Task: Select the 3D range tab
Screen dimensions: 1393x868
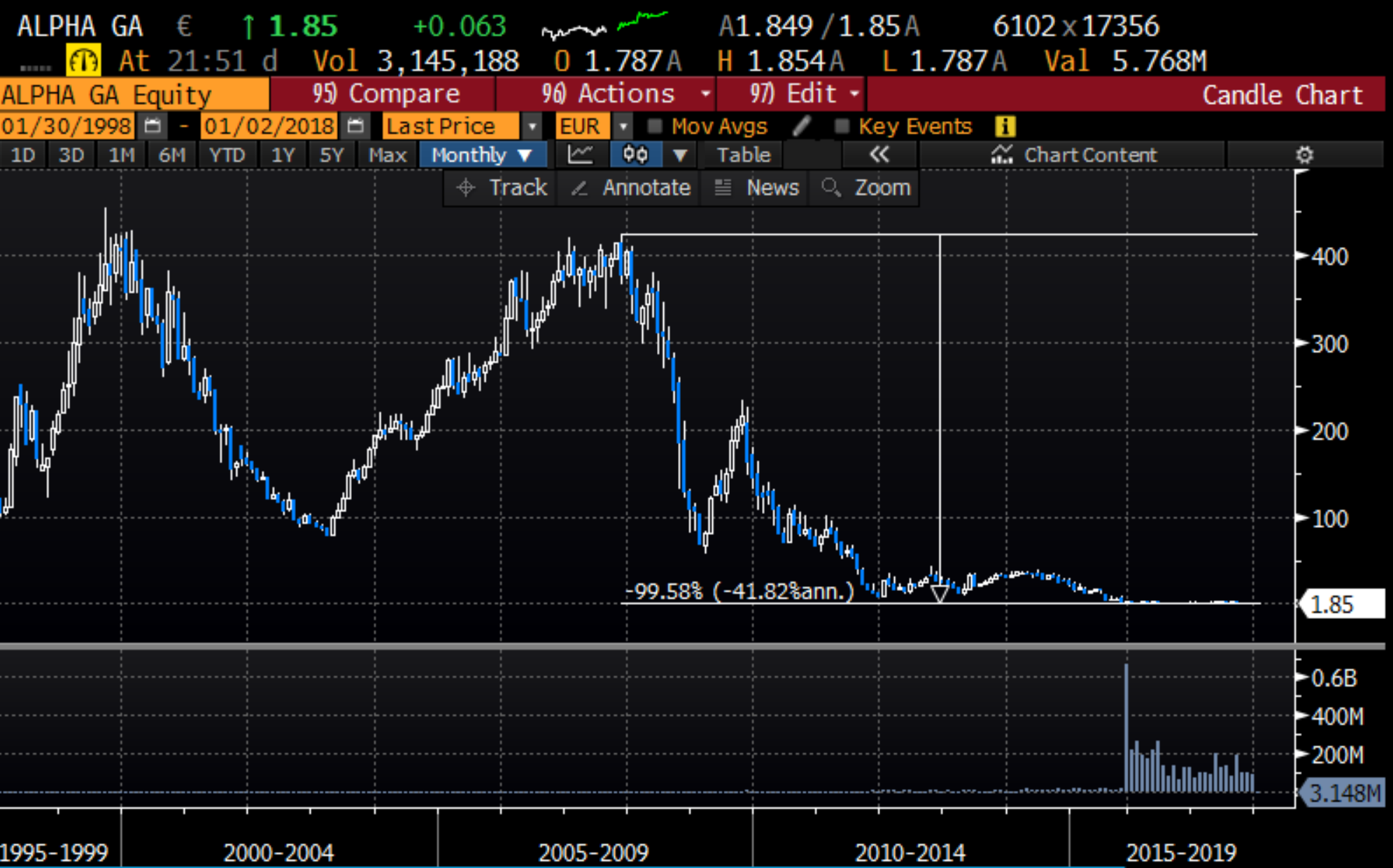Action: [71, 155]
